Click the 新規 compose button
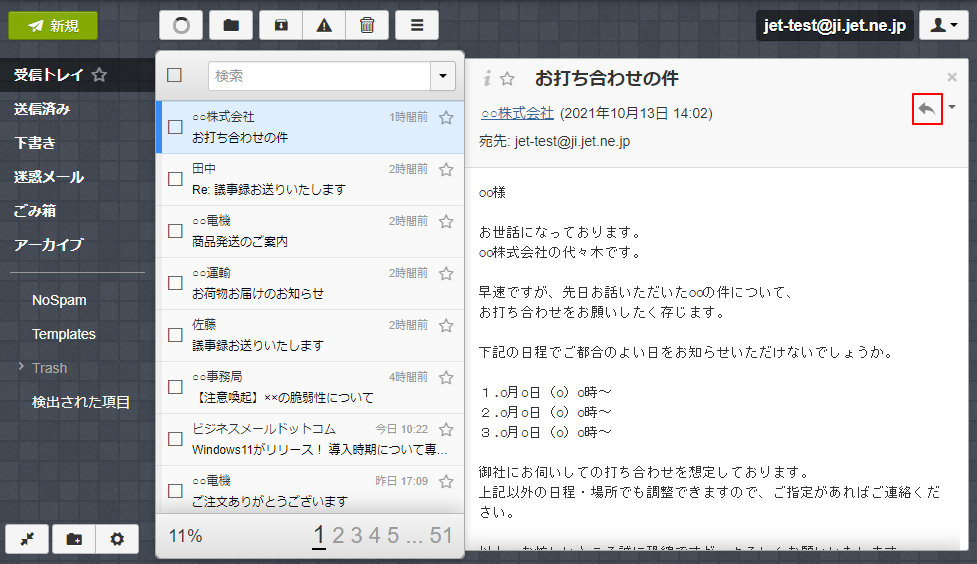977x564 pixels. pyautogui.click(x=53, y=26)
